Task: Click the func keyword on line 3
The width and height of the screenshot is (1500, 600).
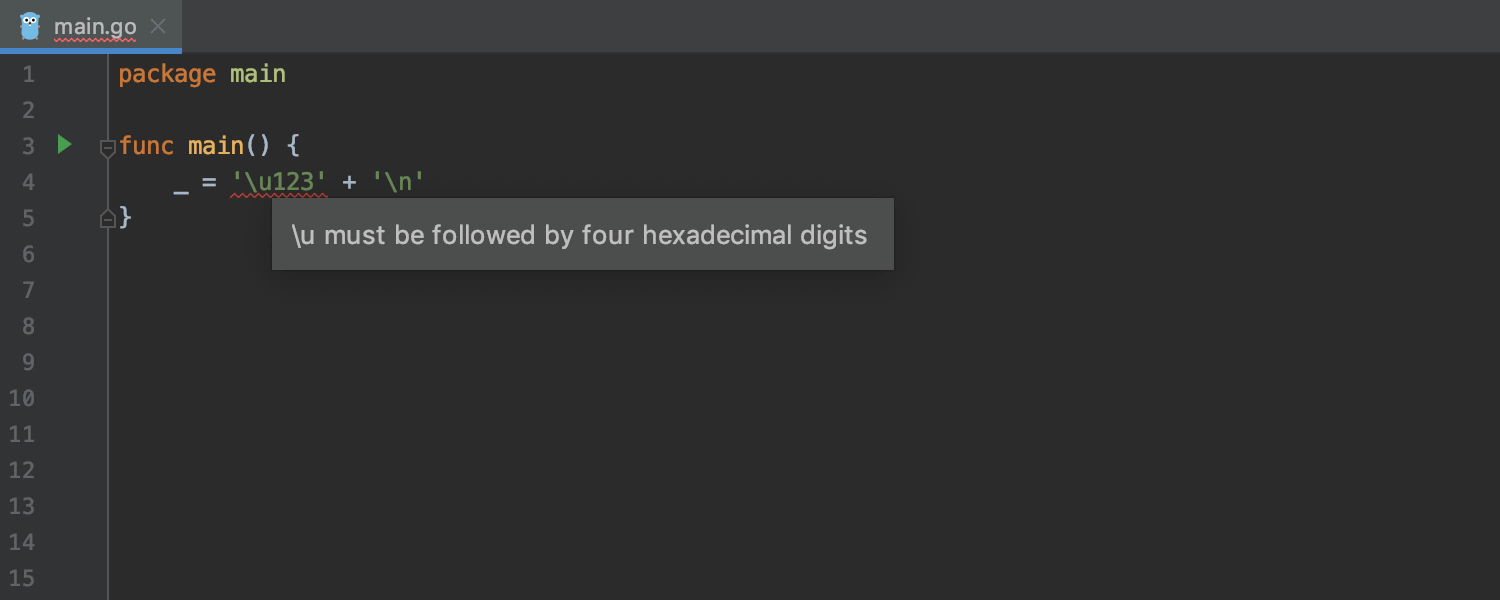Action: point(146,146)
